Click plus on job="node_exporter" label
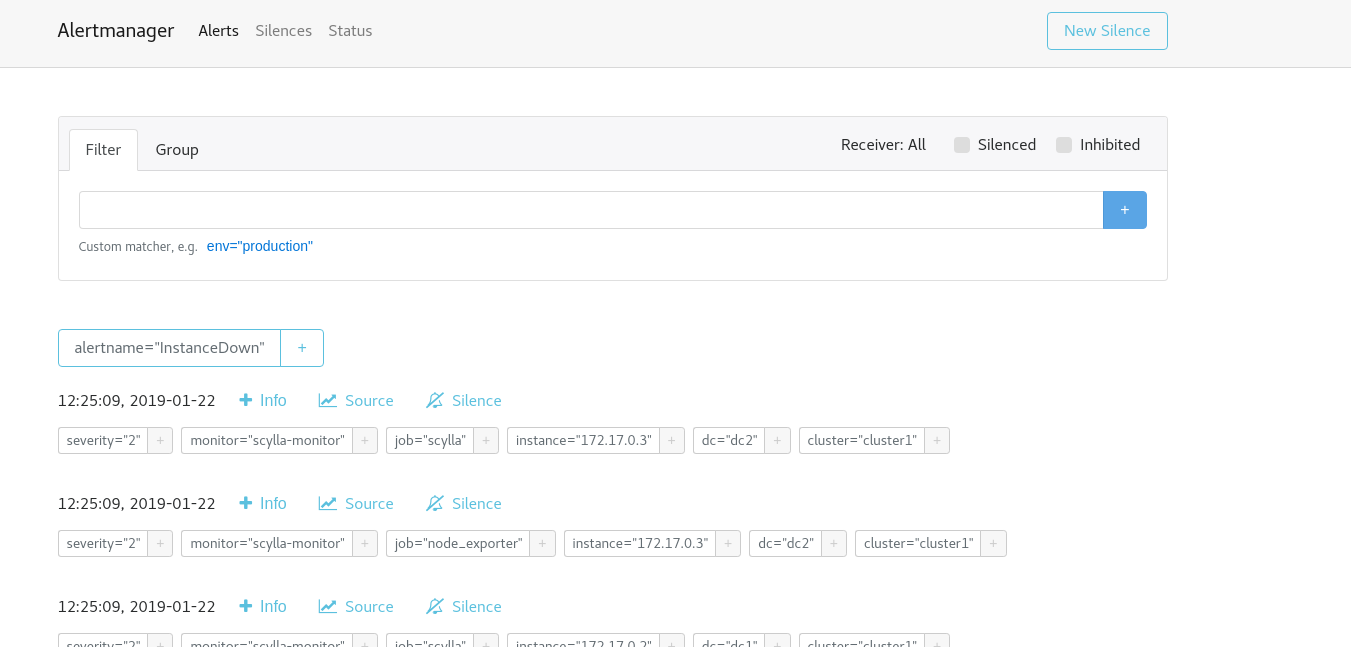The height and width of the screenshot is (647, 1351). pyautogui.click(x=542, y=543)
